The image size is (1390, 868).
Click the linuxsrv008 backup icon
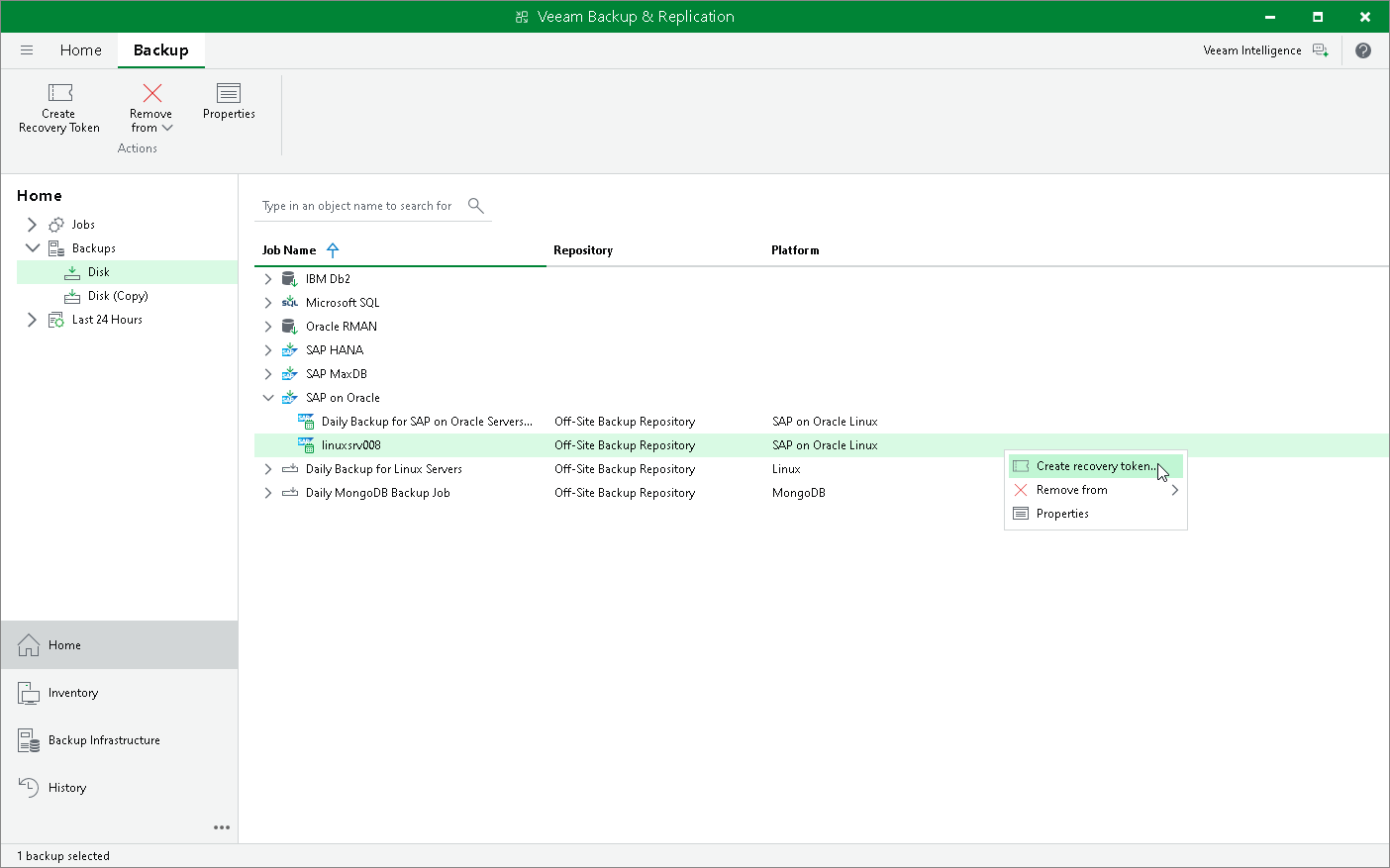[306, 445]
